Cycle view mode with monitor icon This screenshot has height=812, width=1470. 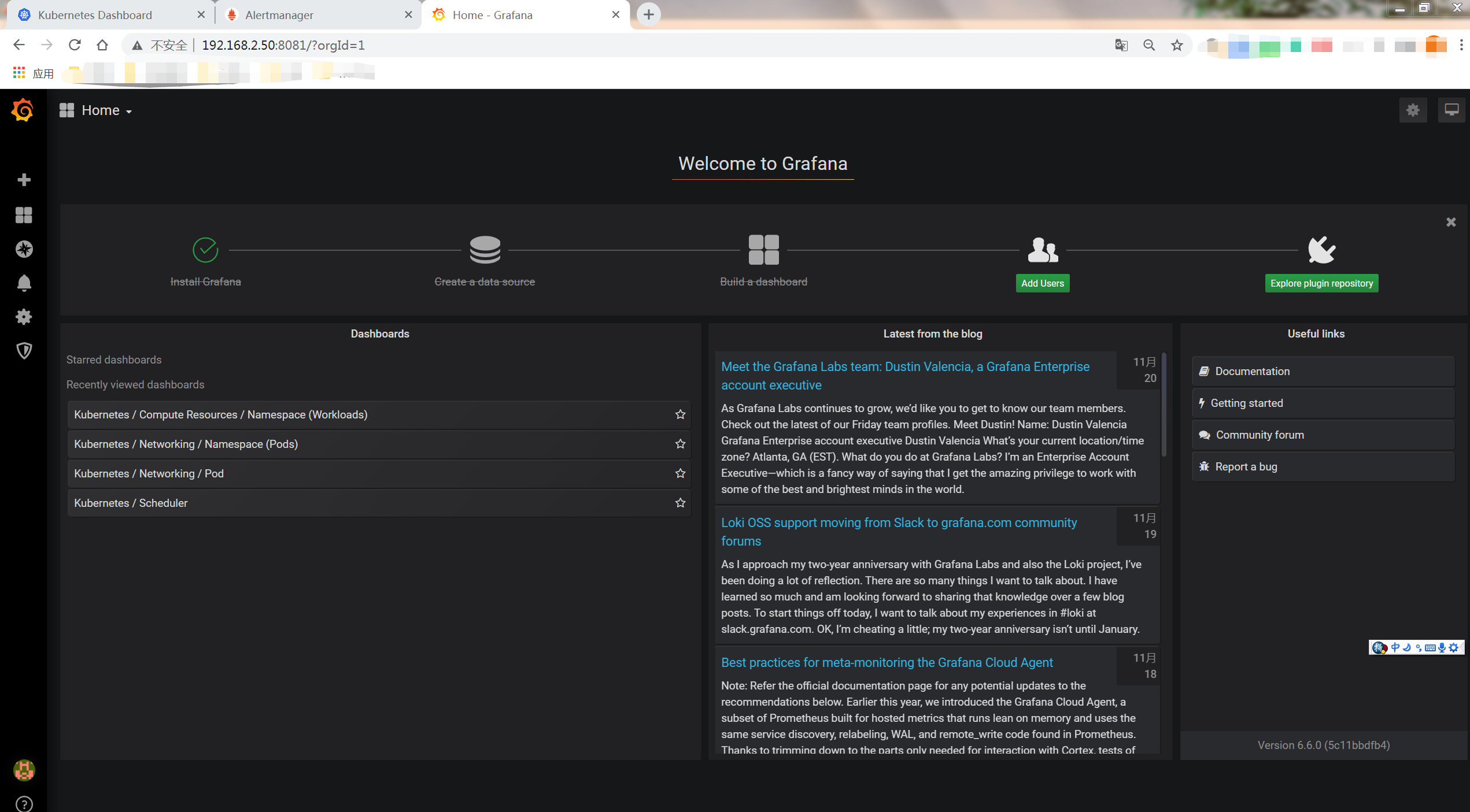(1451, 110)
